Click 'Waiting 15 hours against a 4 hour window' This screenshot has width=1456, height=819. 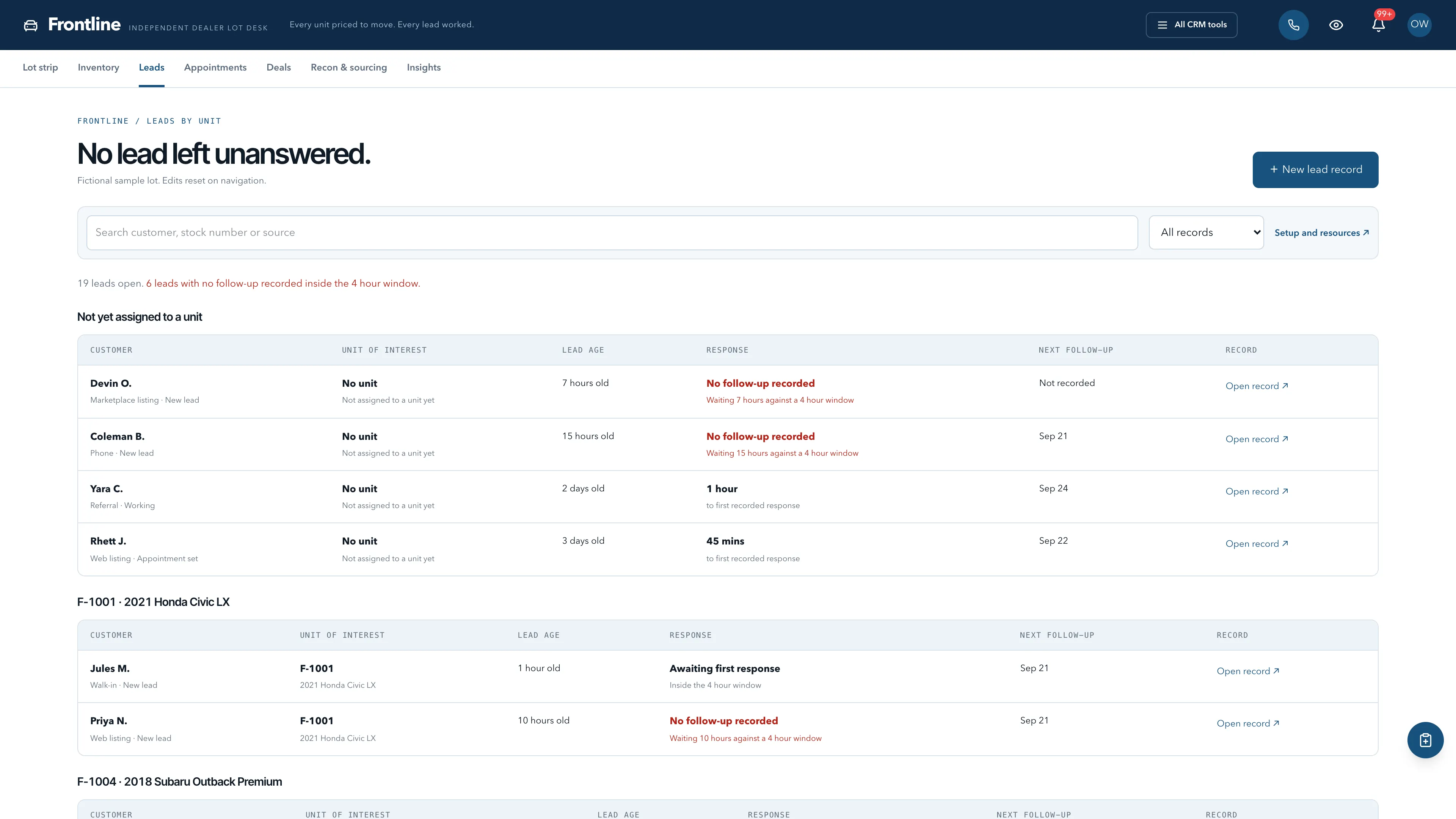point(782,453)
